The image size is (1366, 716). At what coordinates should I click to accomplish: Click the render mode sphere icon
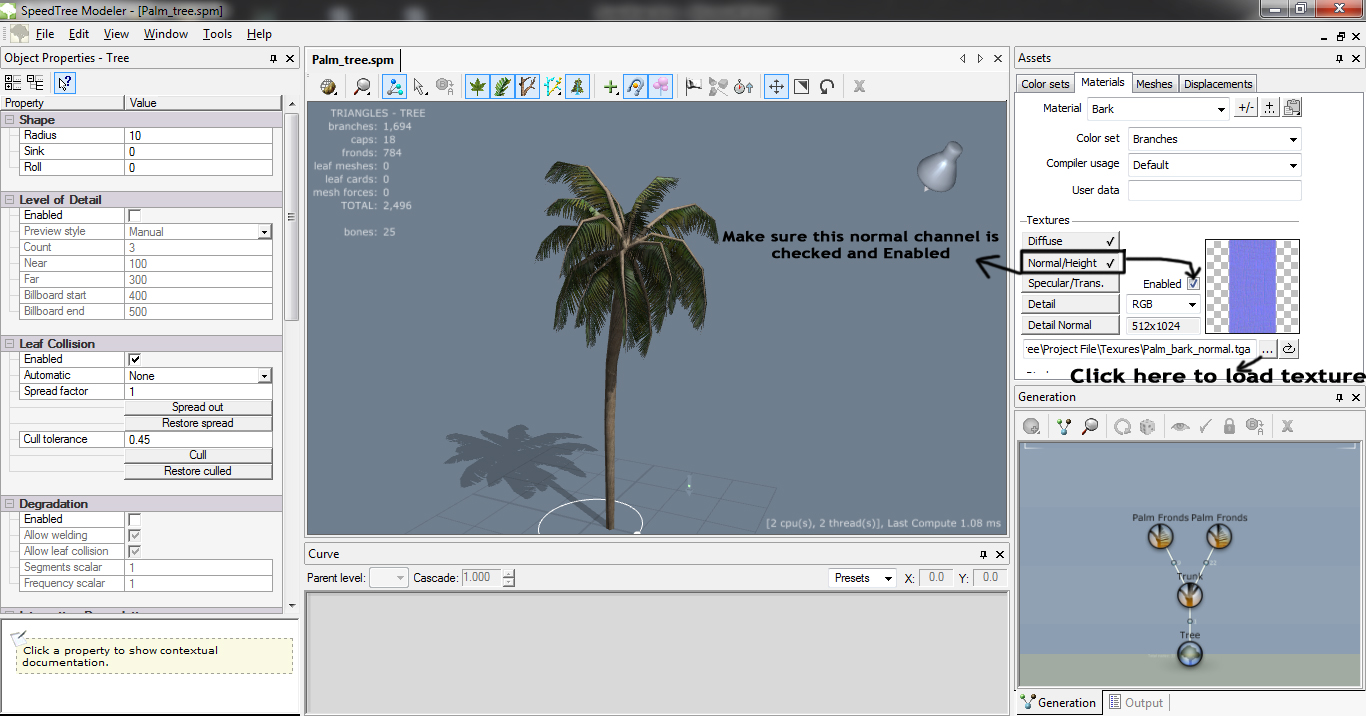328,87
